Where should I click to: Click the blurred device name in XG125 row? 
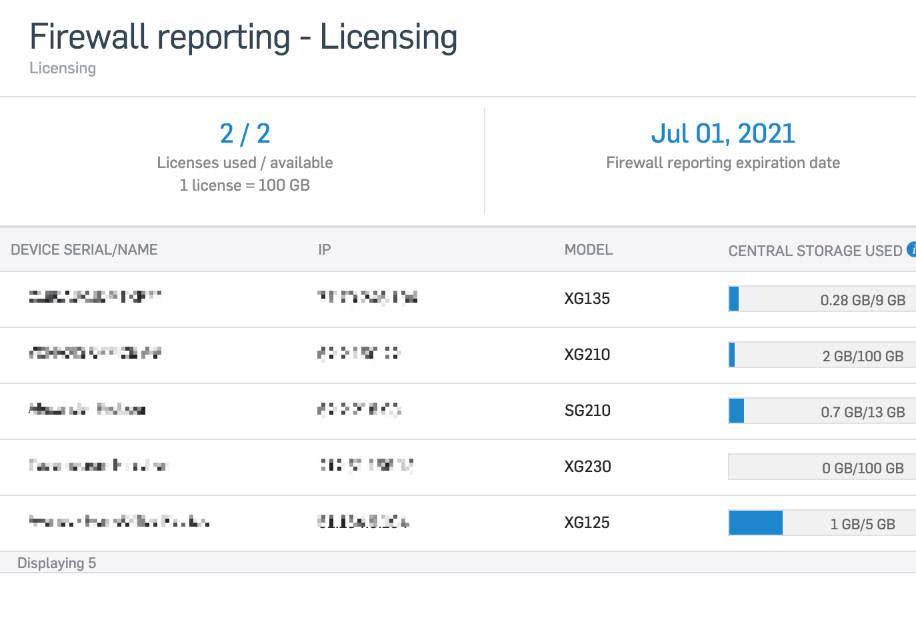(119, 521)
